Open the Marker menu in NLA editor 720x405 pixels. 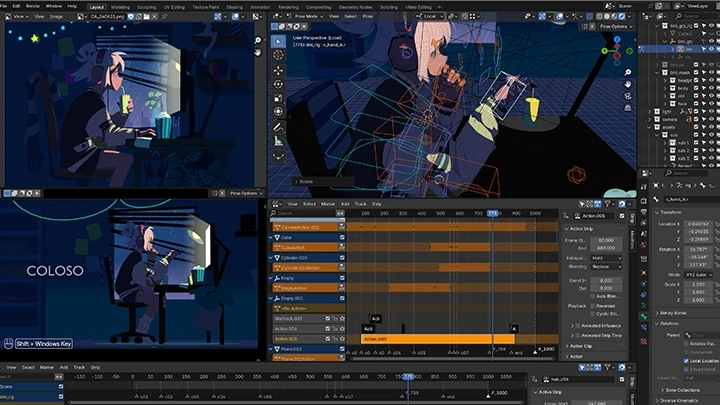(327, 203)
